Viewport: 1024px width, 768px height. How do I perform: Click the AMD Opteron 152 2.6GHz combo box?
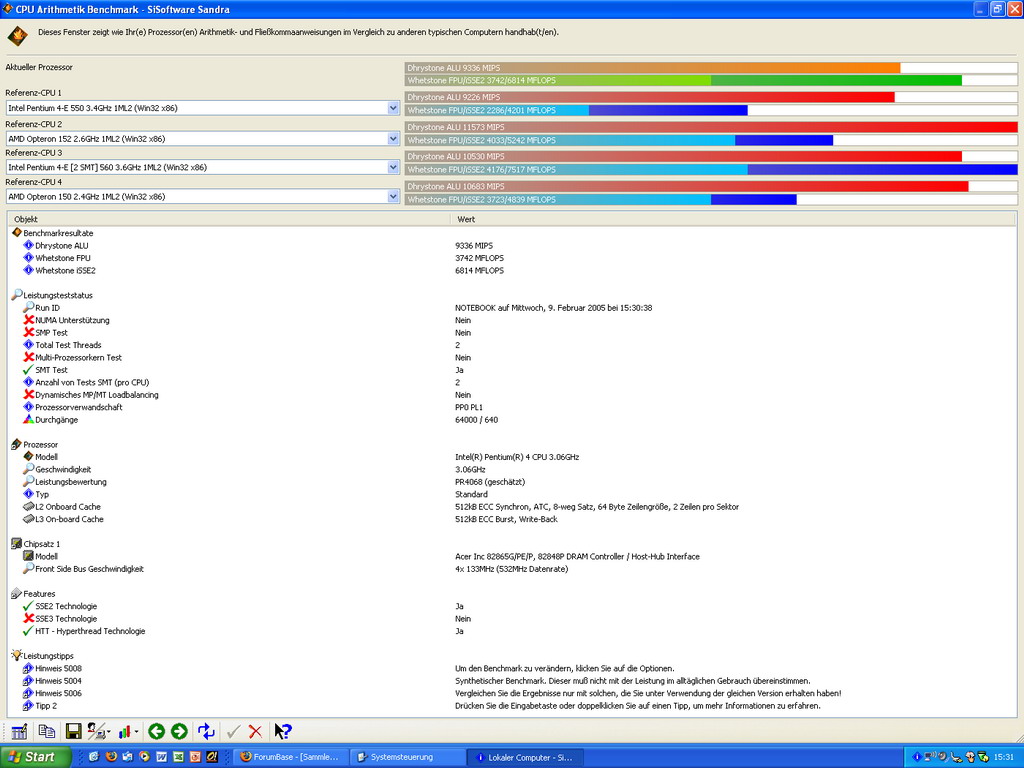(202, 138)
